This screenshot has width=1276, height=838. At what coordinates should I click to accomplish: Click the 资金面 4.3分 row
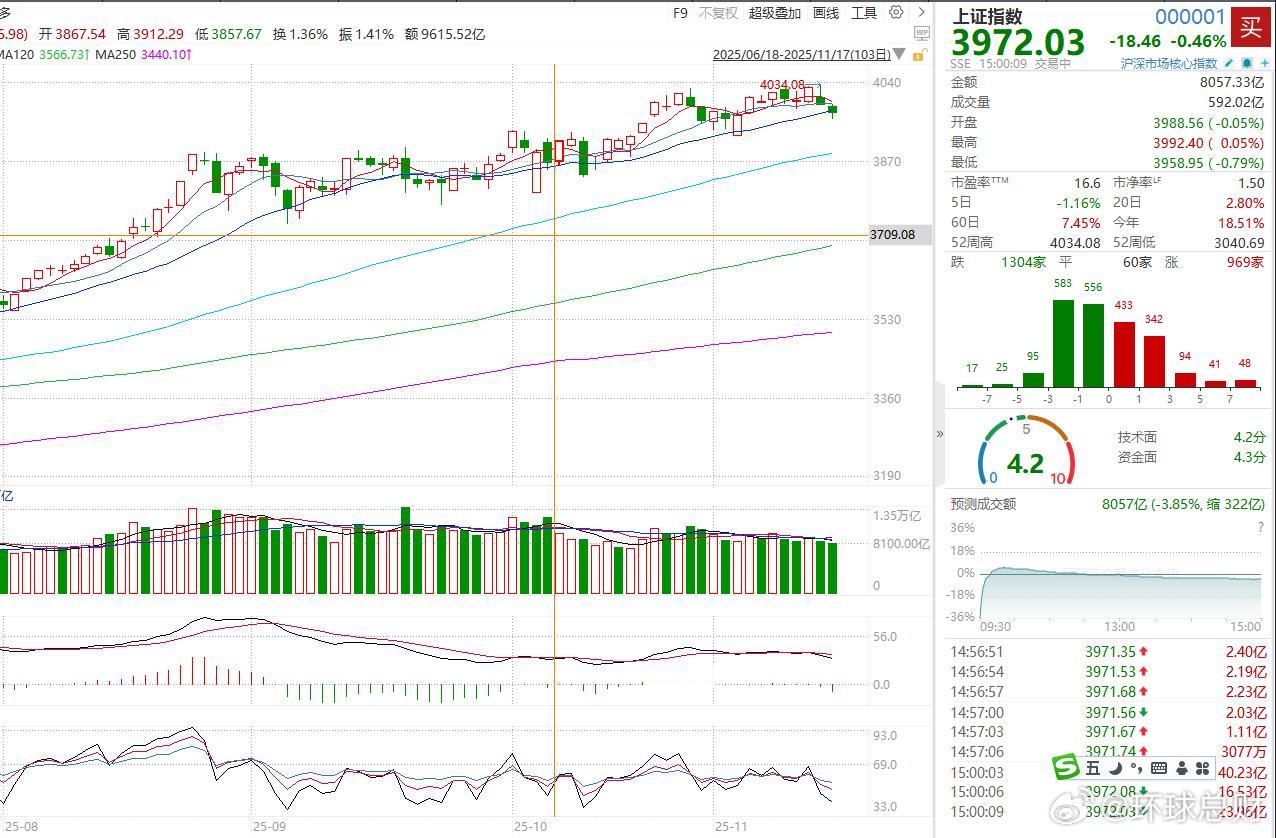pyautogui.click(x=1191, y=457)
